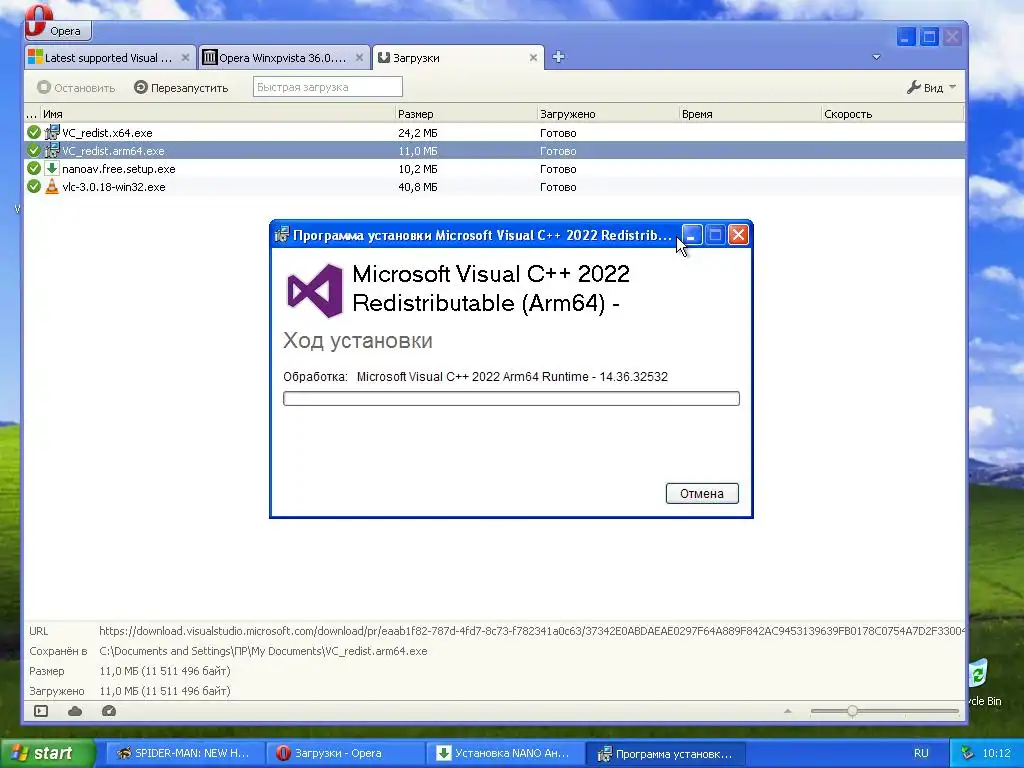This screenshot has width=1024, height=768.
Task: Minimize the Visual C++ installer window
Action: click(692, 234)
